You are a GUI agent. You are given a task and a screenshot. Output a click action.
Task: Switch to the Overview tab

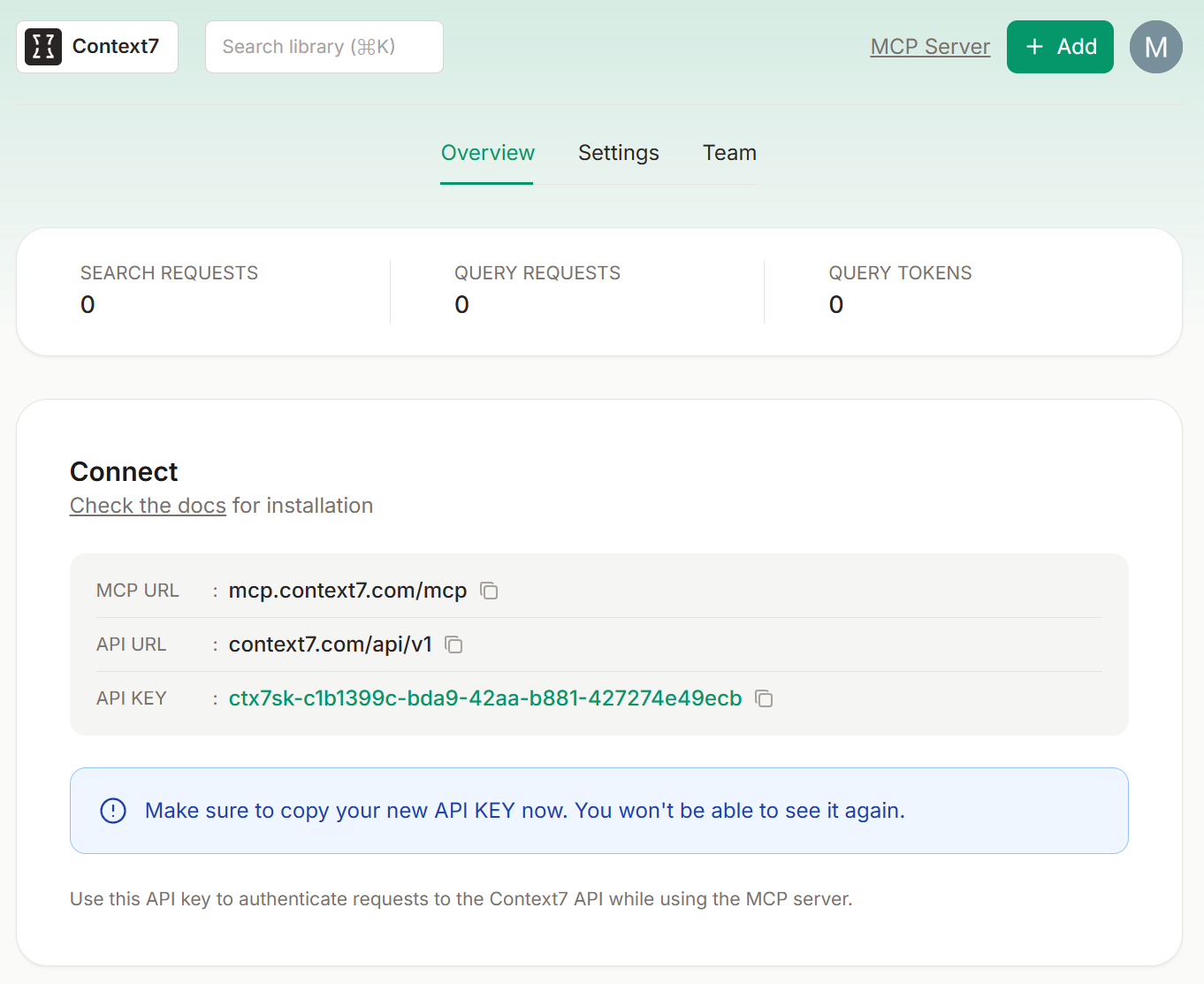[x=487, y=153]
